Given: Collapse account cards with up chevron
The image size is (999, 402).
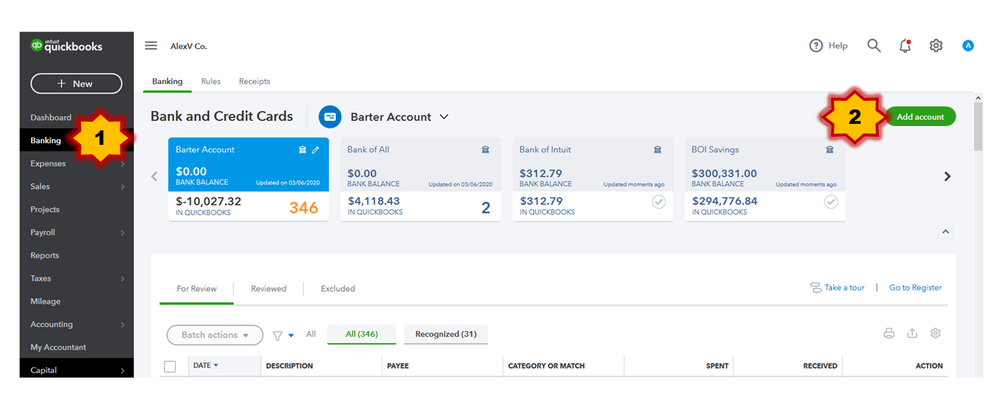Looking at the screenshot, I should [945, 232].
